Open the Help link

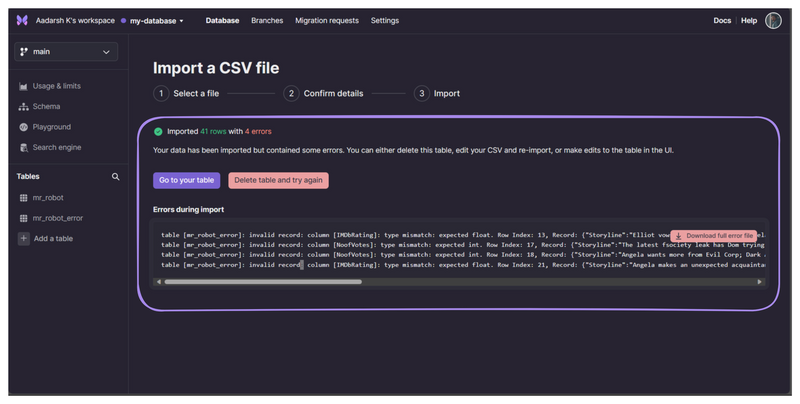tap(749, 20)
